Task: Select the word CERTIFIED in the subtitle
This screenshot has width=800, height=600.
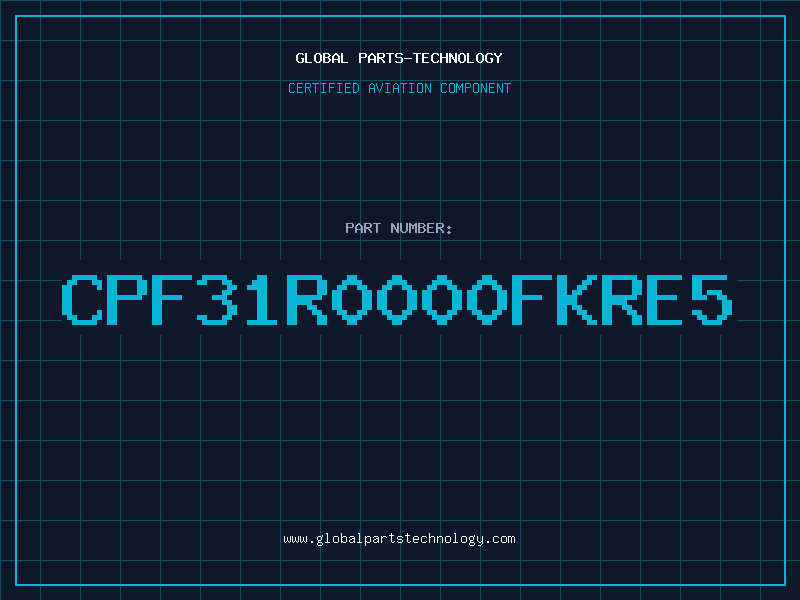Action: point(324,88)
